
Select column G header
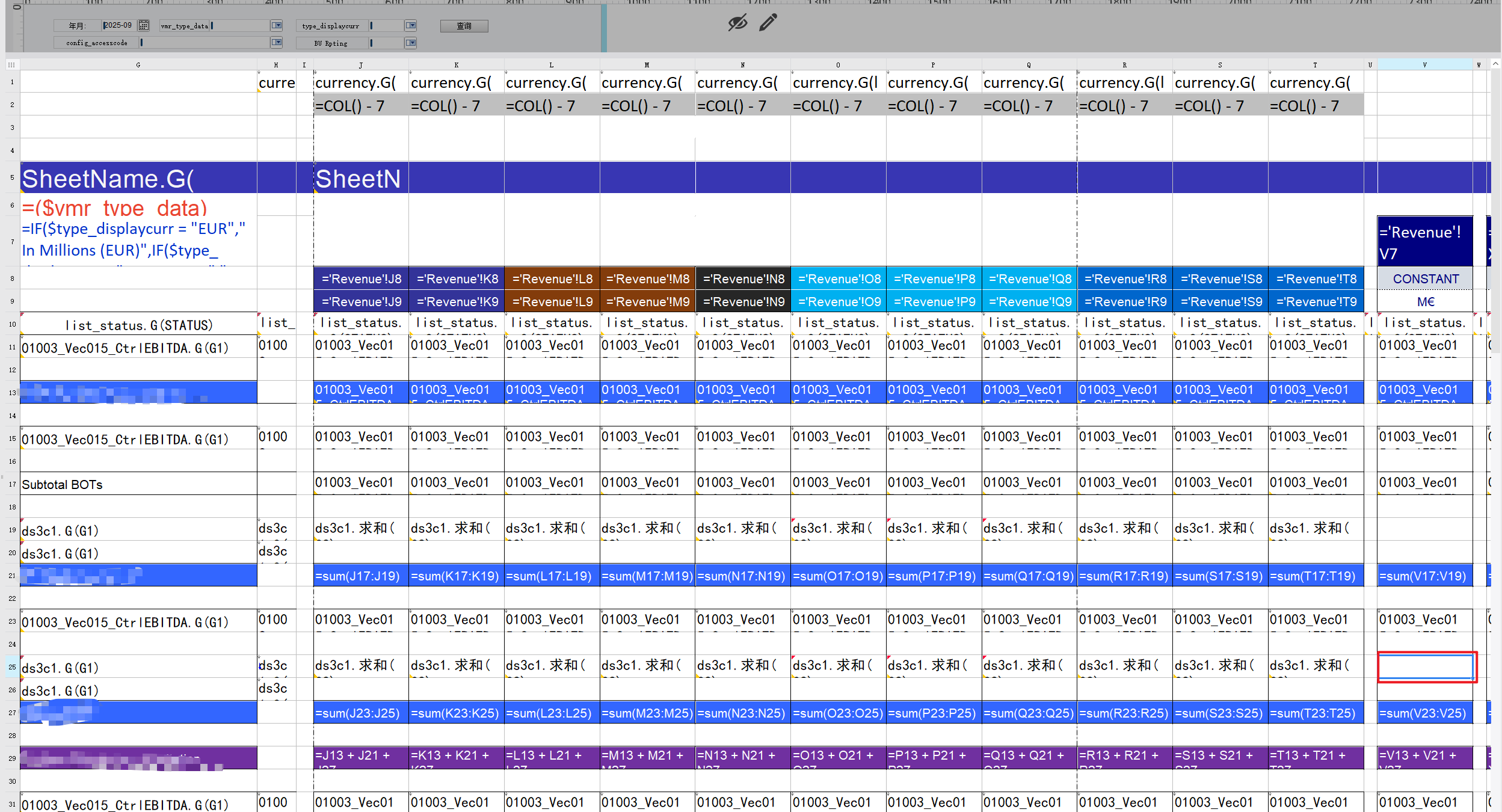tap(138, 64)
